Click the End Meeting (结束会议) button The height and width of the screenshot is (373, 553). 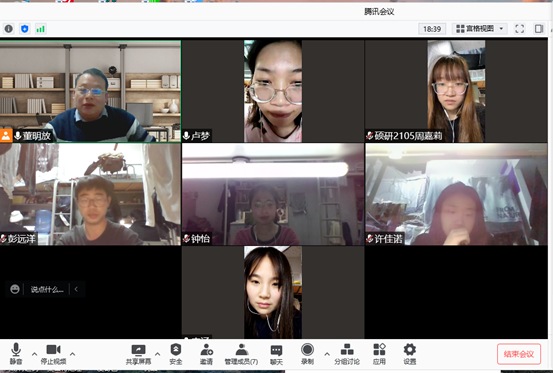point(519,354)
